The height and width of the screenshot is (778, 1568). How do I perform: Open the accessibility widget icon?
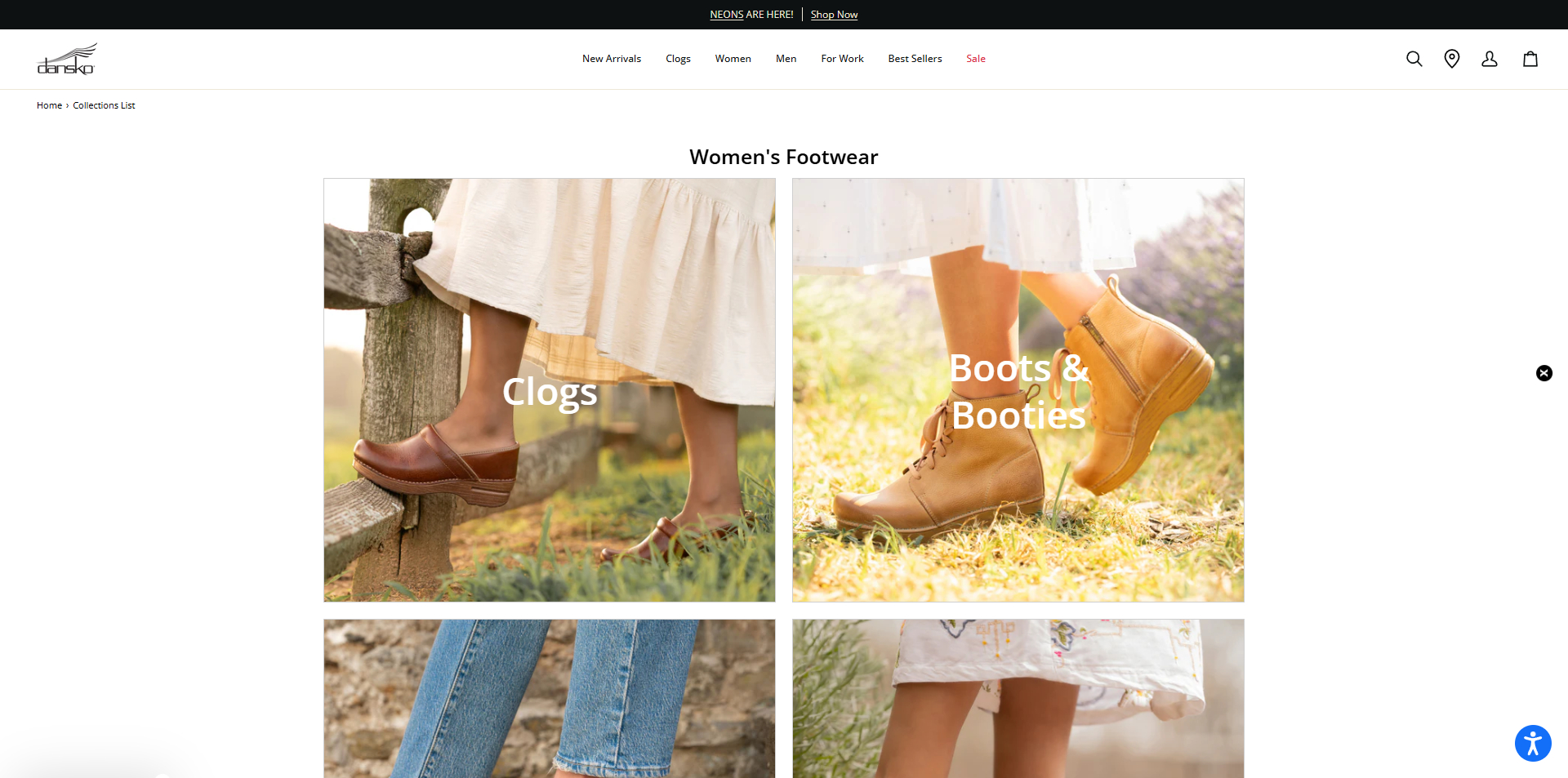click(x=1532, y=743)
